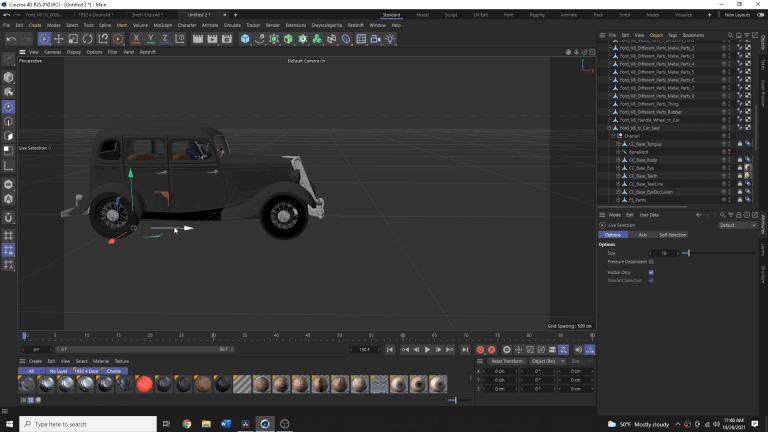Toggle the X axis lock icon
The image size is (768, 432).
pyautogui.click(x=136, y=39)
